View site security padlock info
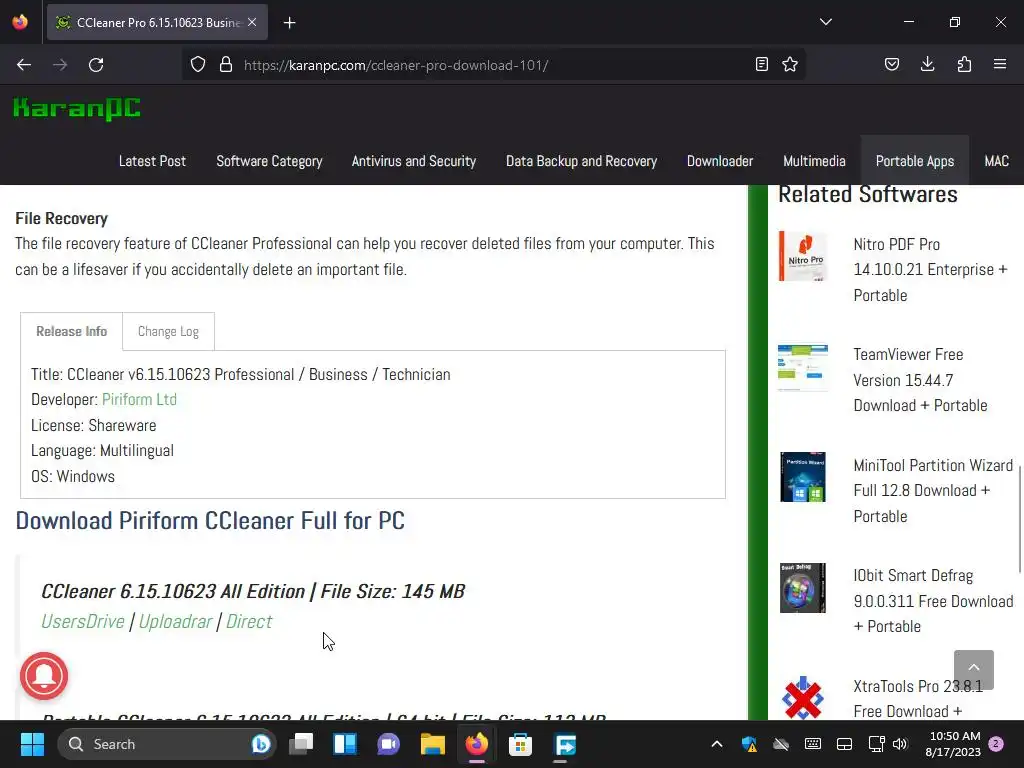Image resolution: width=1024 pixels, height=768 pixels. click(x=226, y=65)
